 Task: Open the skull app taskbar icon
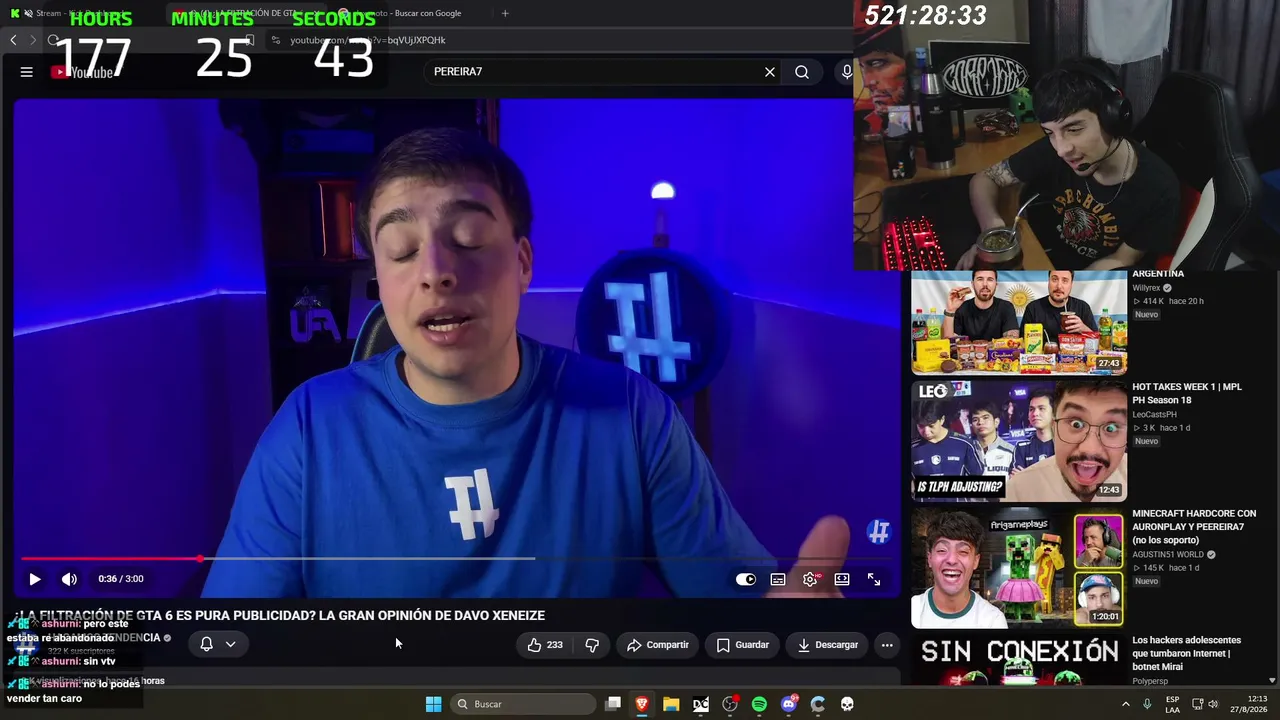click(x=847, y=704)
